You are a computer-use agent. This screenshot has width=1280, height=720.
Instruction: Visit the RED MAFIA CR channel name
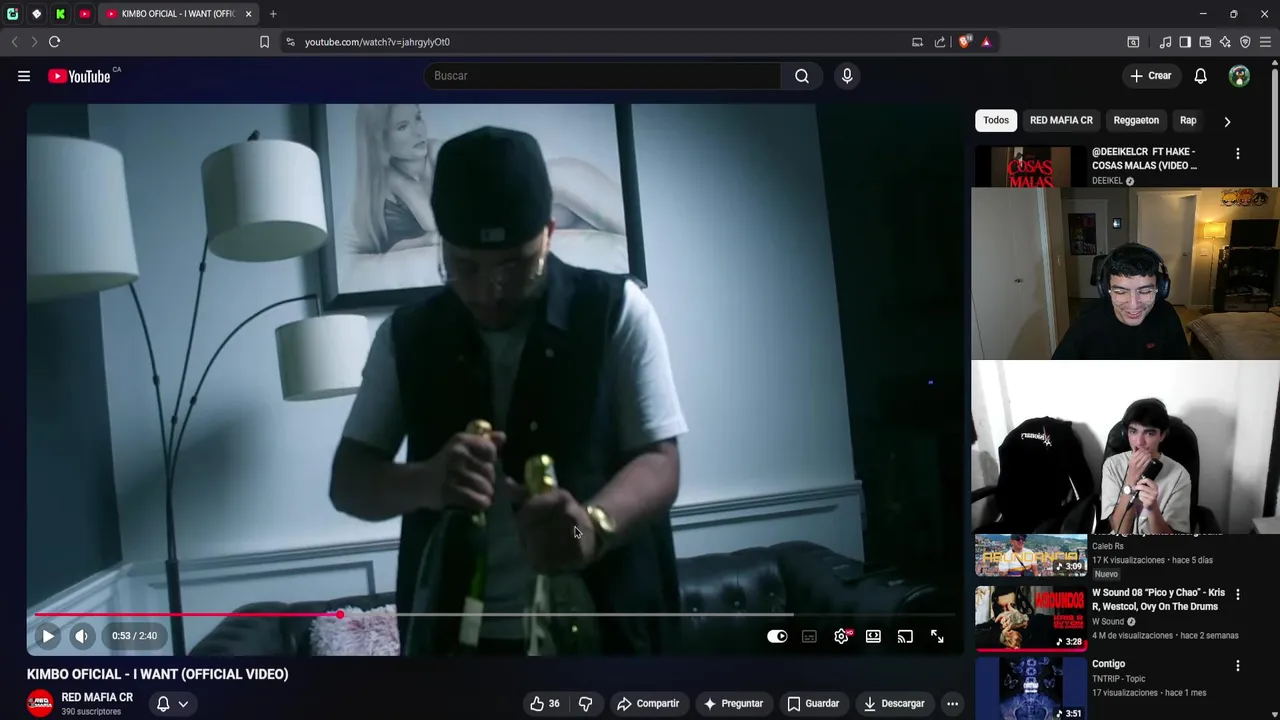pyautogui.click(x=97, y=698)
